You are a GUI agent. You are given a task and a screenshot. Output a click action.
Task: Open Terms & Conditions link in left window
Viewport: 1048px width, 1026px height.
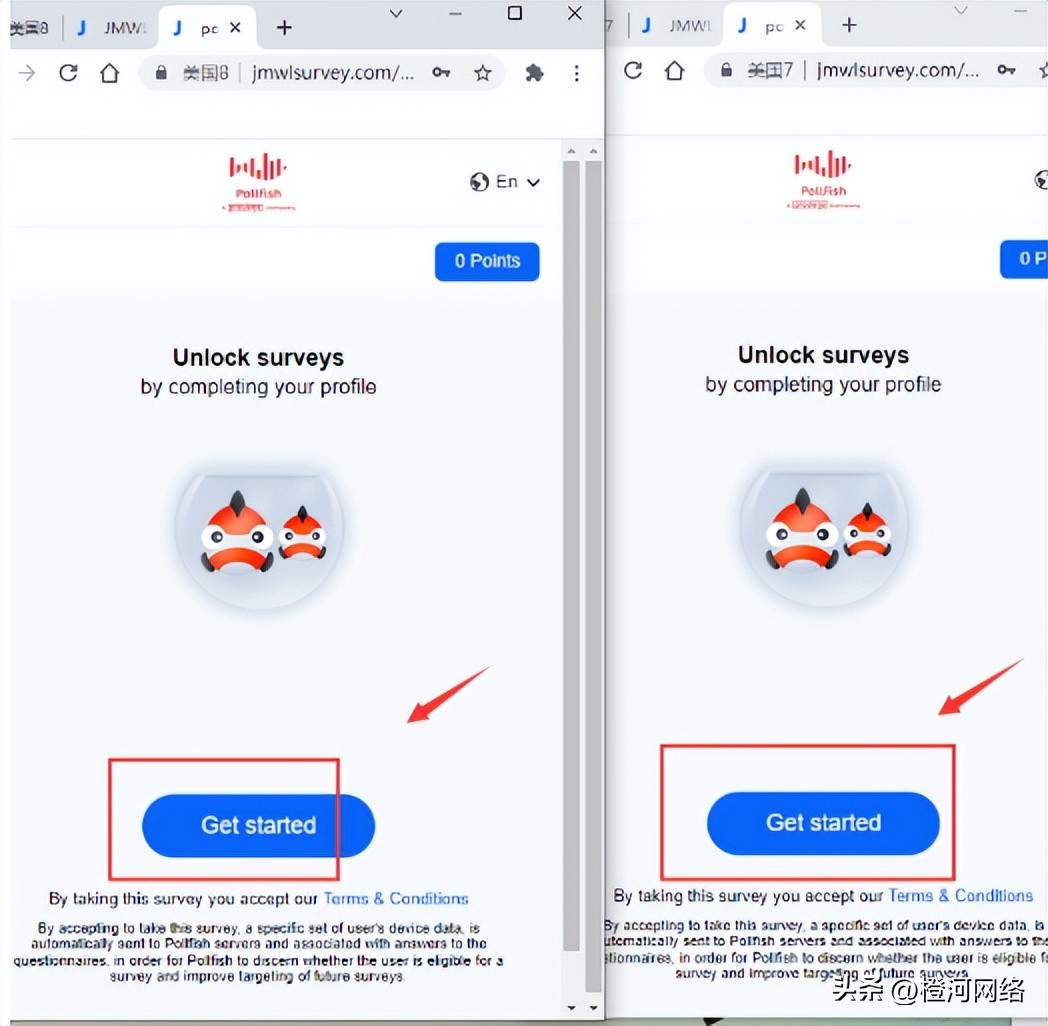click(396, 898)
